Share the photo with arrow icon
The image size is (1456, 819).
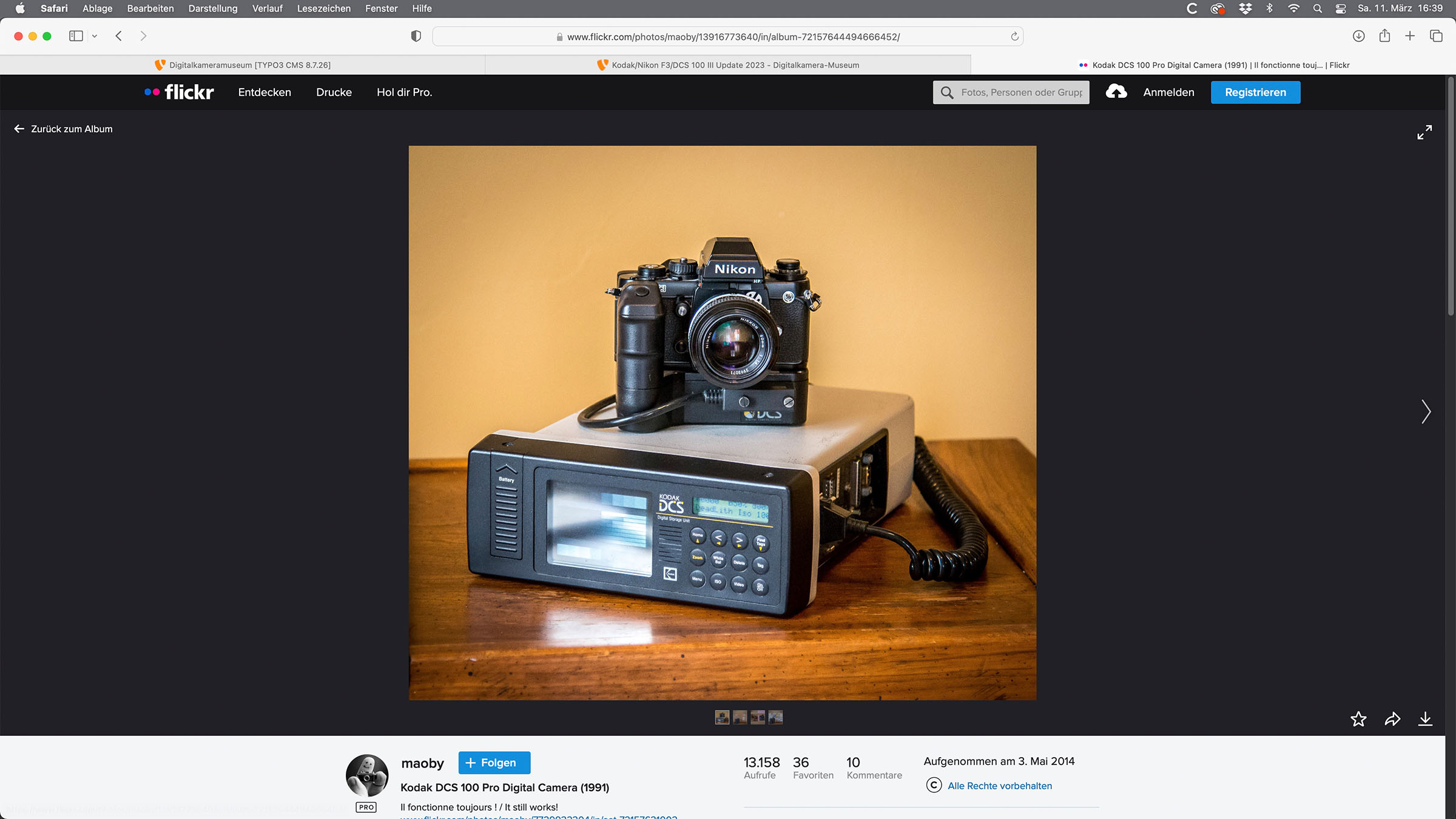(x=1392, y=719)
